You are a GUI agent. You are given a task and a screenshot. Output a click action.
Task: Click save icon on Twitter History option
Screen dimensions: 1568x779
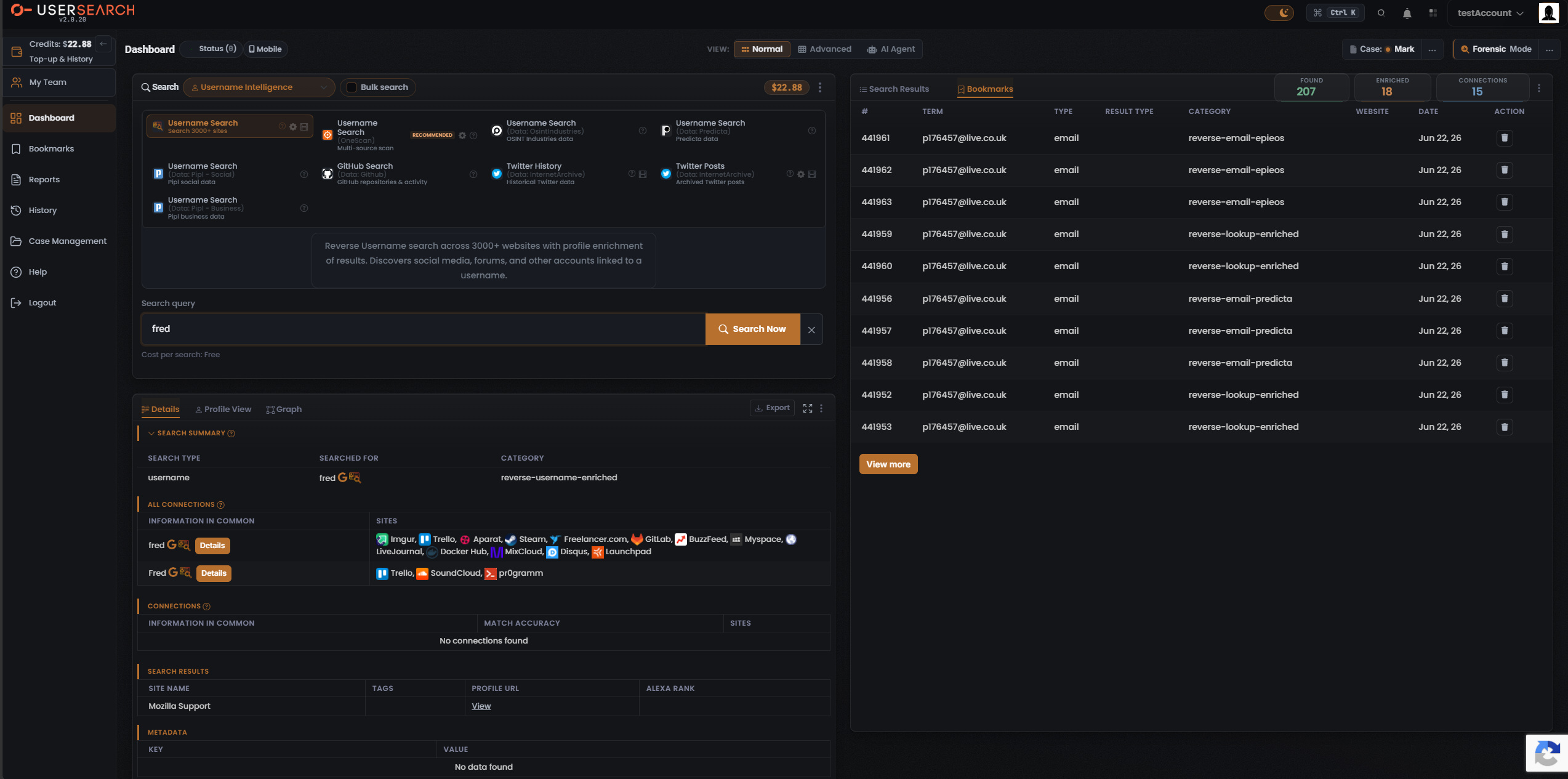tap(643, 174)
